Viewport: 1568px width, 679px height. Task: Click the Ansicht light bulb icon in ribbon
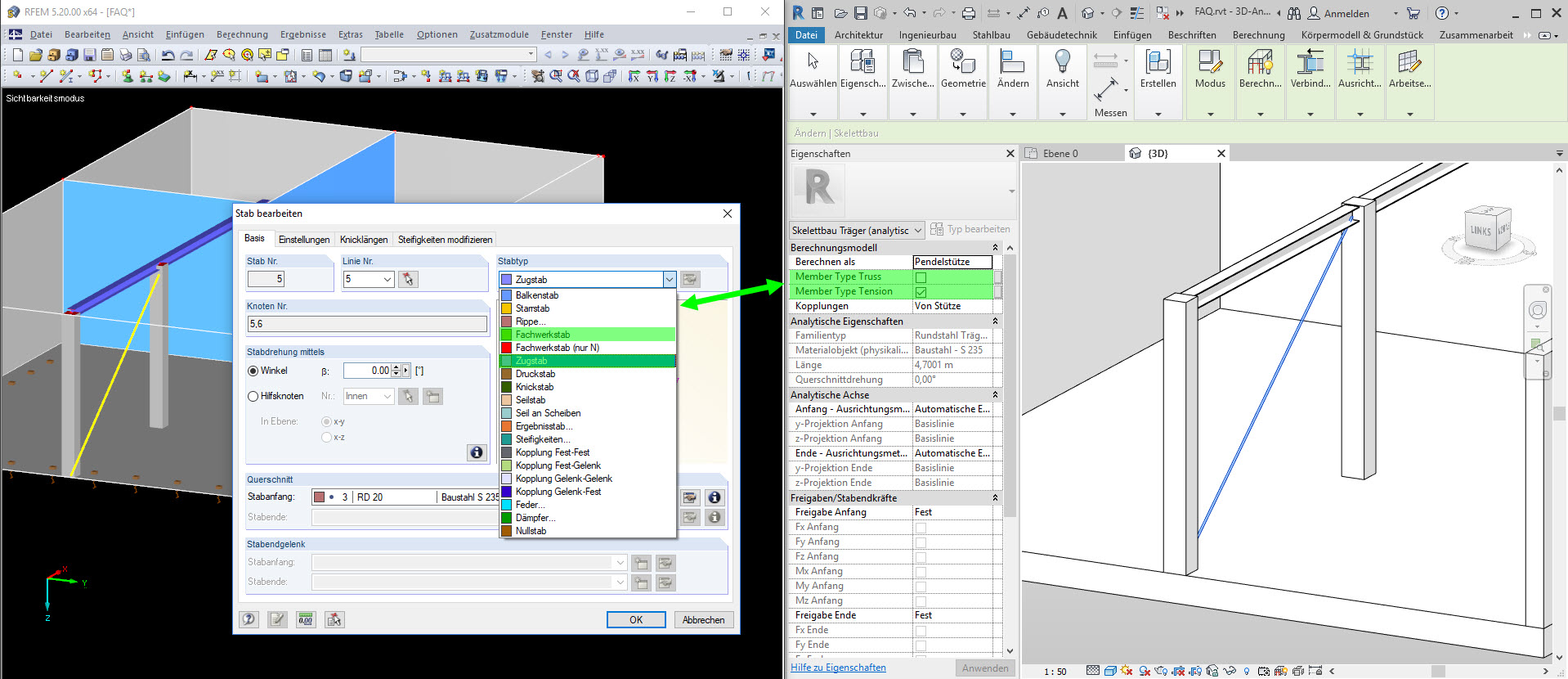[1062, 61]
